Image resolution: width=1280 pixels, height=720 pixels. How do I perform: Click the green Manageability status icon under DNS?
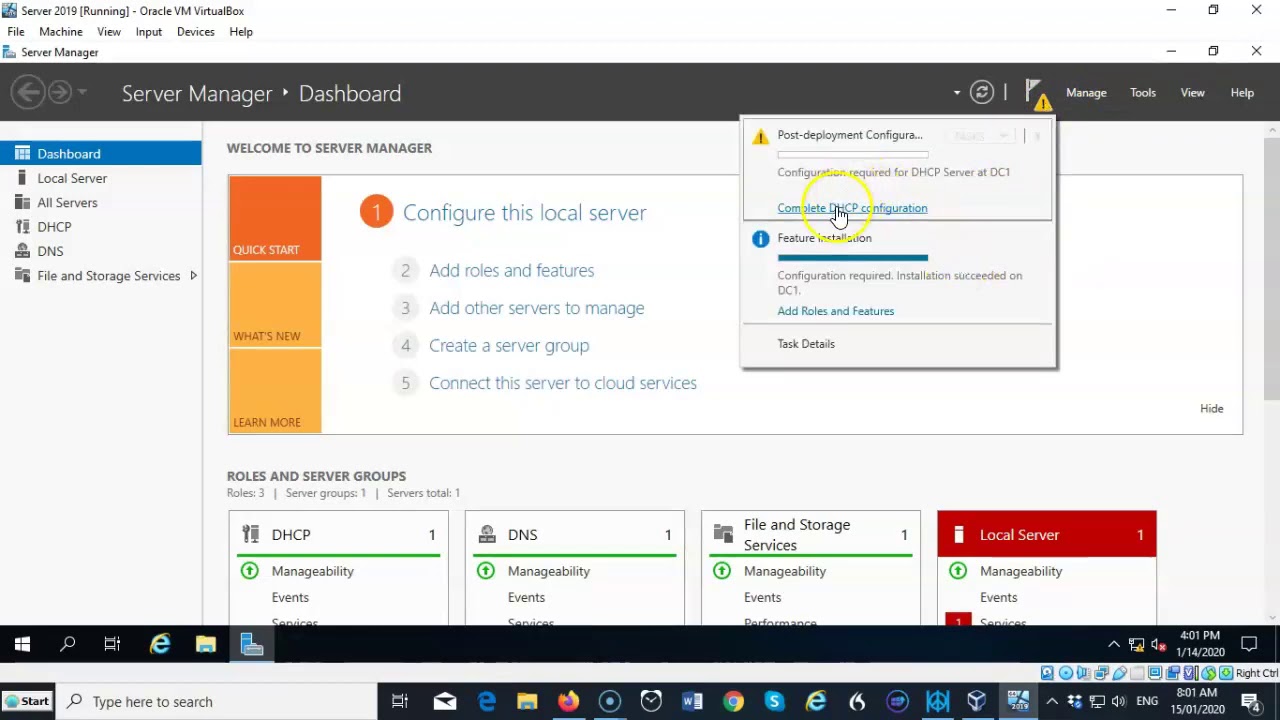(x=486, y=571)
